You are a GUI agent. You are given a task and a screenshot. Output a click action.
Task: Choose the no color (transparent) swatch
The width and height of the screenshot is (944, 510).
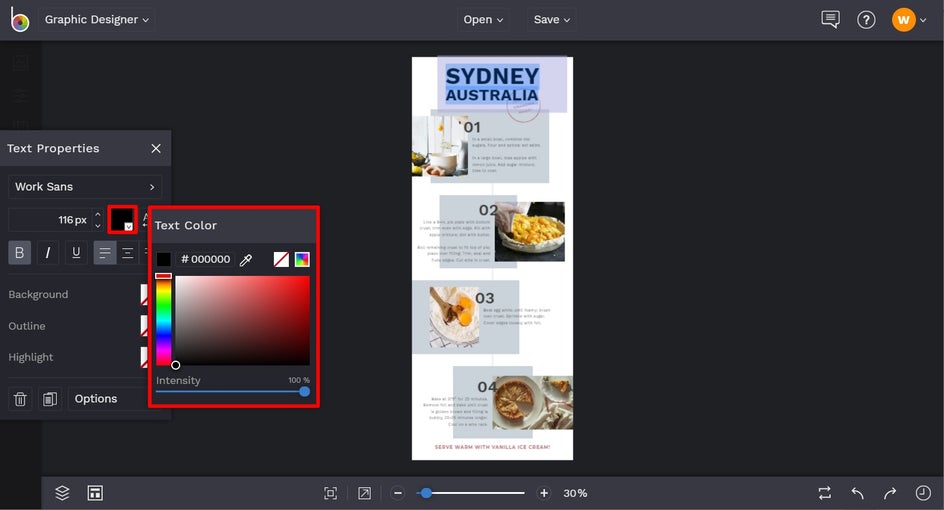pos(281,260)
